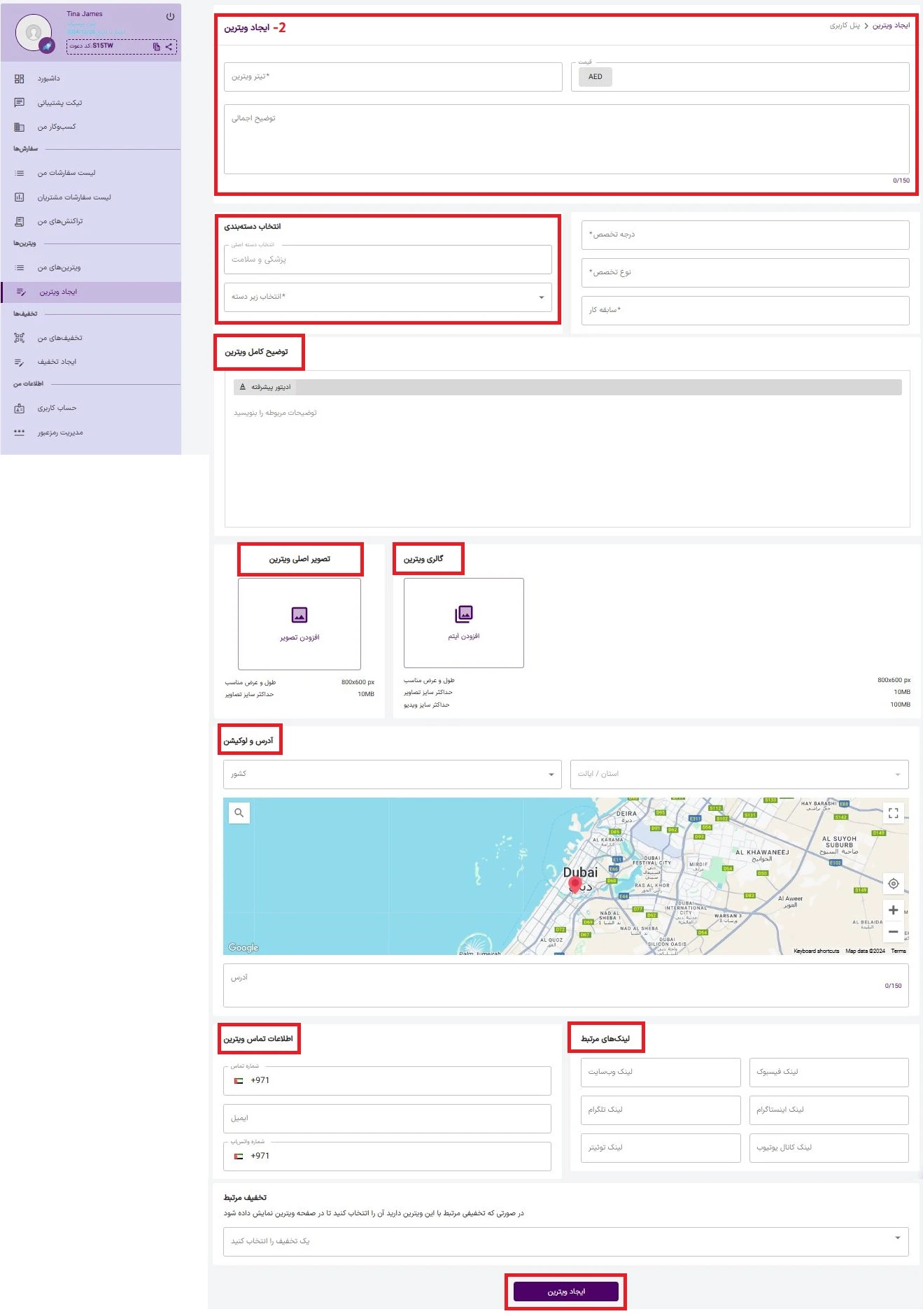The height and width of the screenshot is (1316, 923).
Task: Toggle fullscreen view on the map
Action: 893,813
